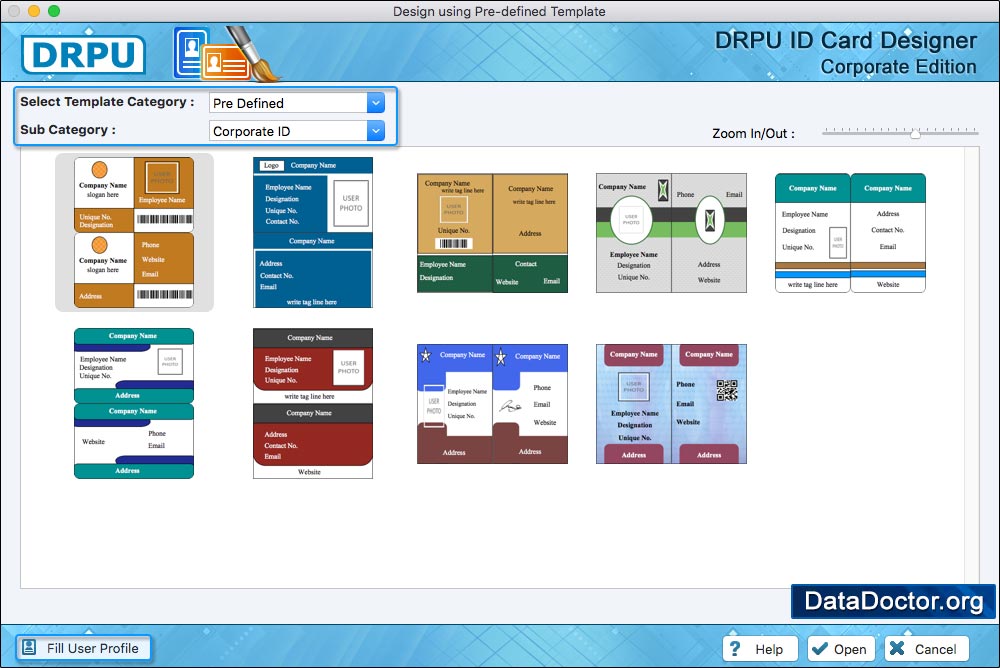Click the ID card designer brush icon
Screen dimensions: 1000x668
226,54
